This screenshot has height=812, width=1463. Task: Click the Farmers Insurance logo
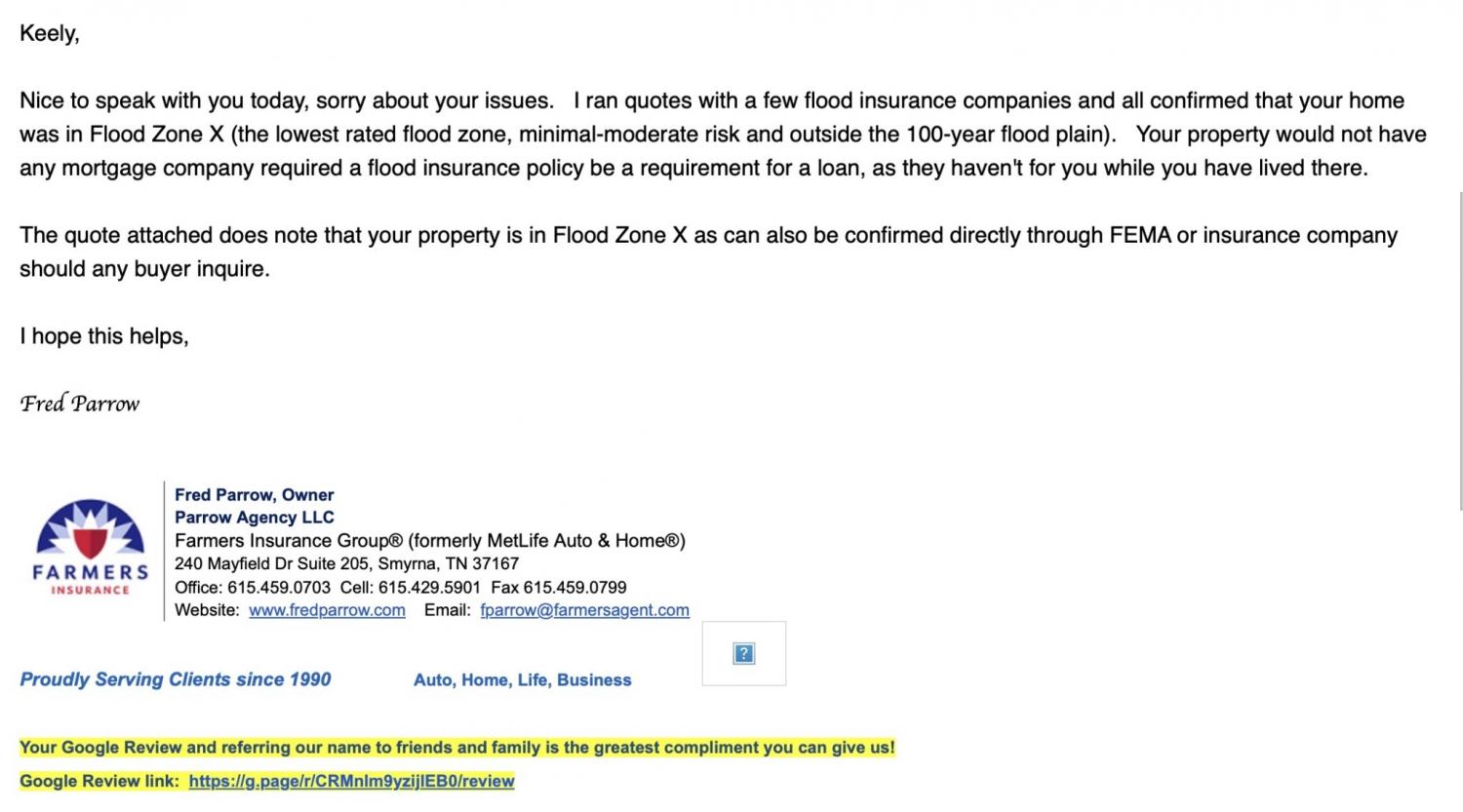pos(90,548)
